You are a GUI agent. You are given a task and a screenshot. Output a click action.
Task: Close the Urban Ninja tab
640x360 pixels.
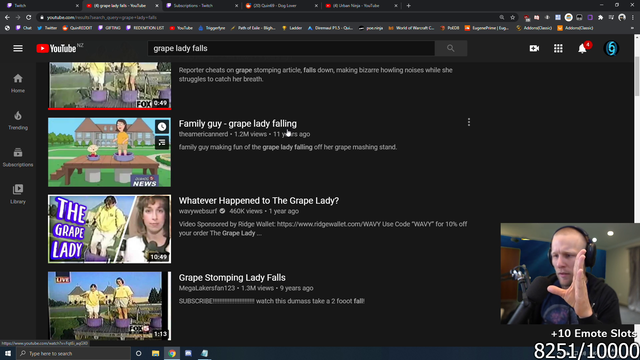396,6
